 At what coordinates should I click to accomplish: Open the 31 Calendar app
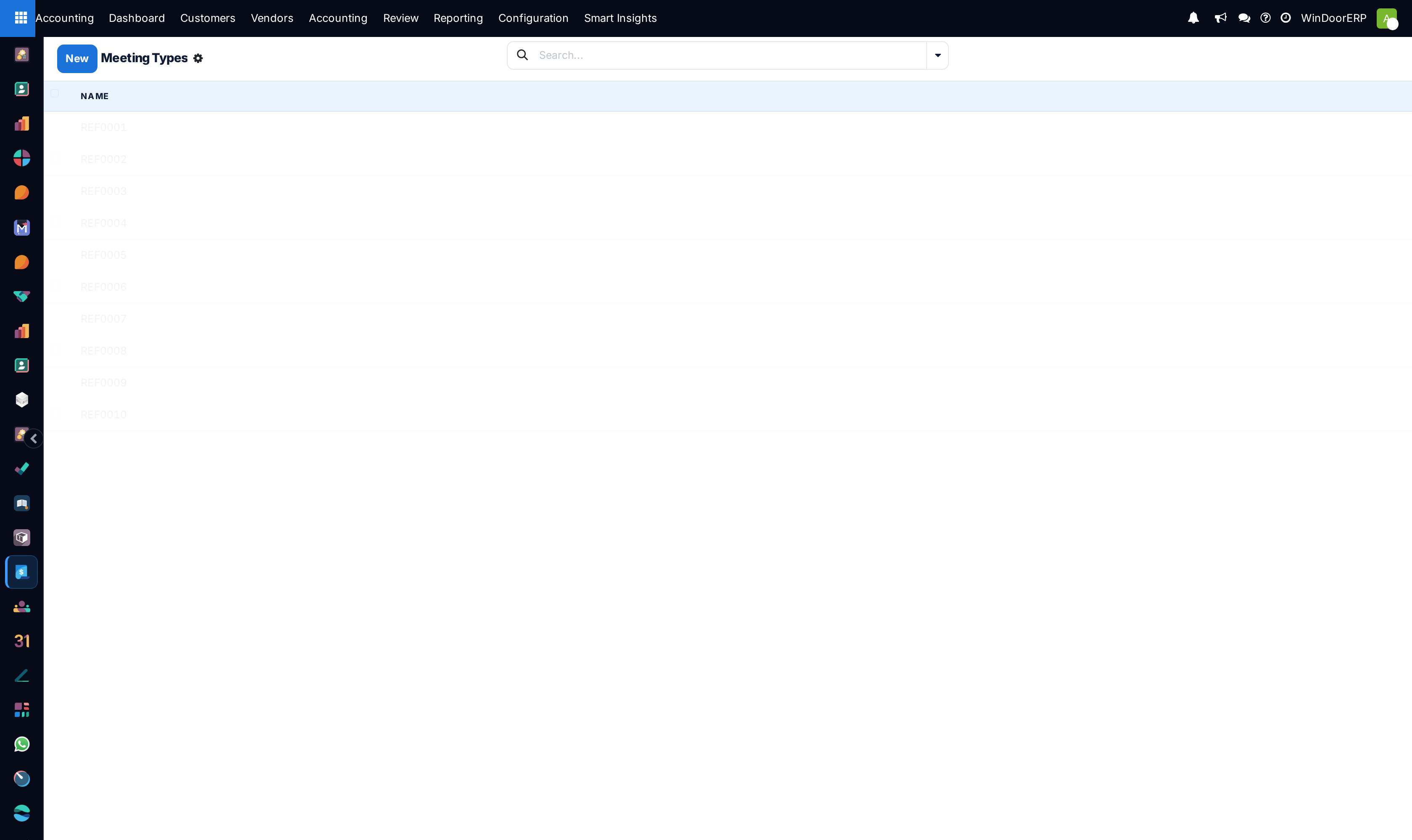[21, 641]
